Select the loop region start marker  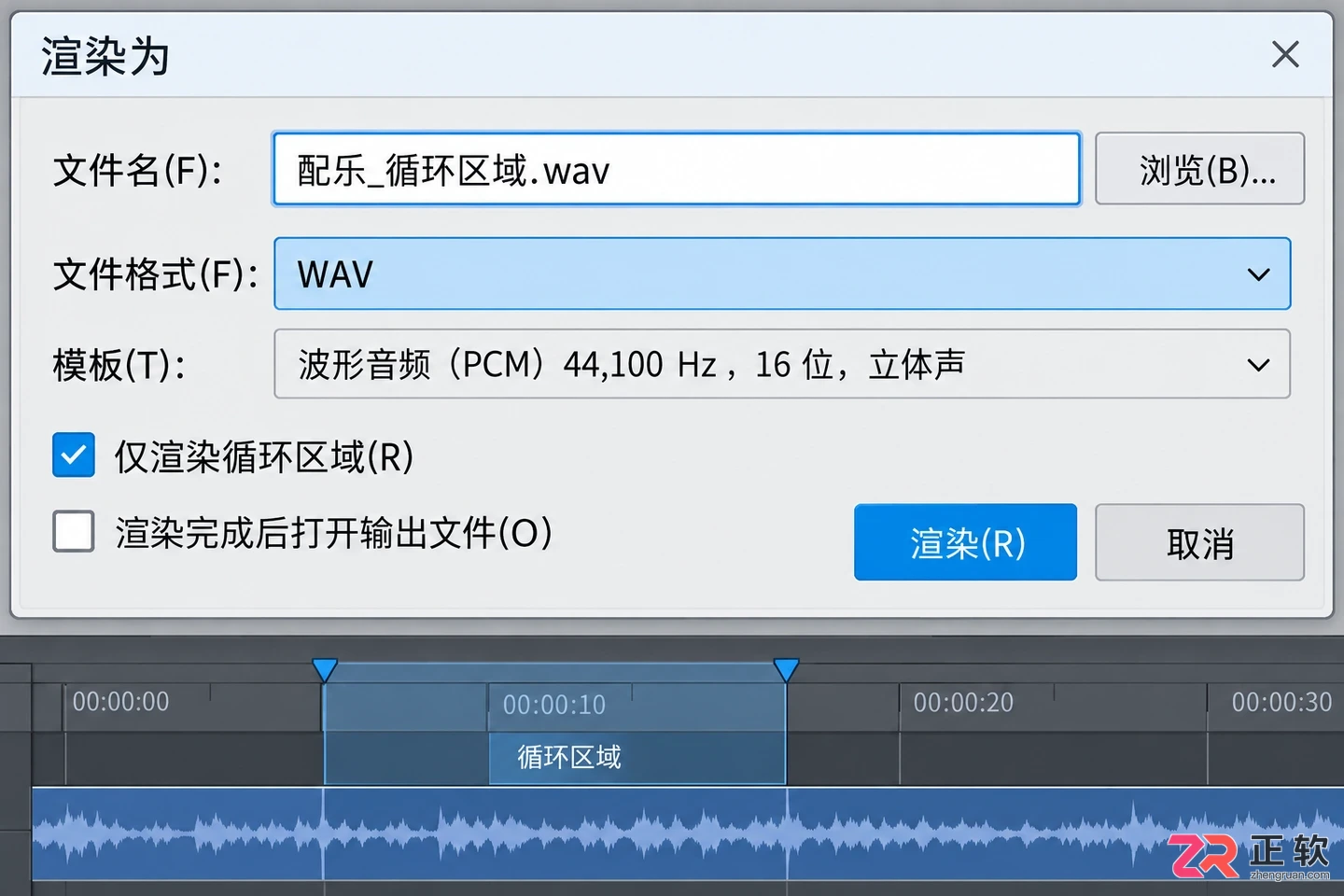coord(324,669)
